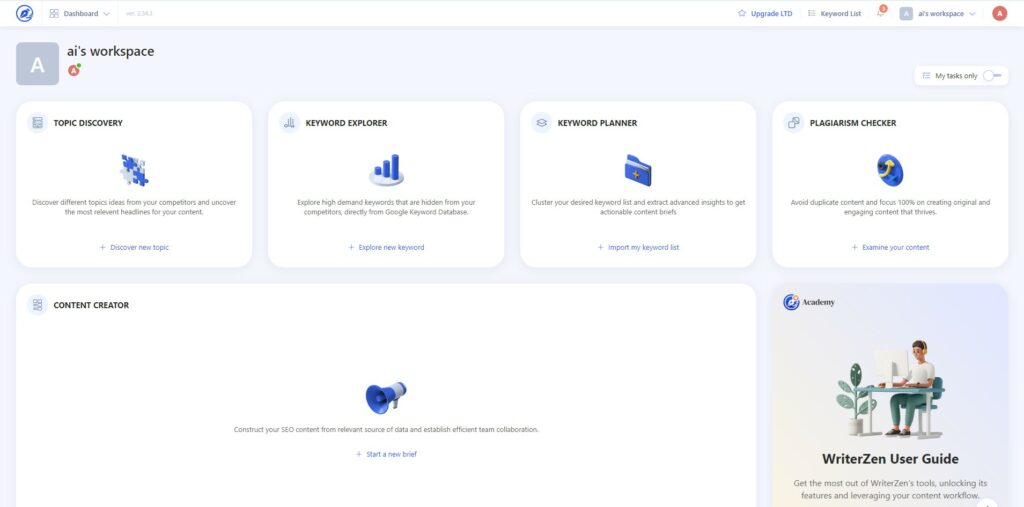This screenshot has height=507, width=1024.
Task: Click the large workspace avatar A
Action: [x=37, y=64]
